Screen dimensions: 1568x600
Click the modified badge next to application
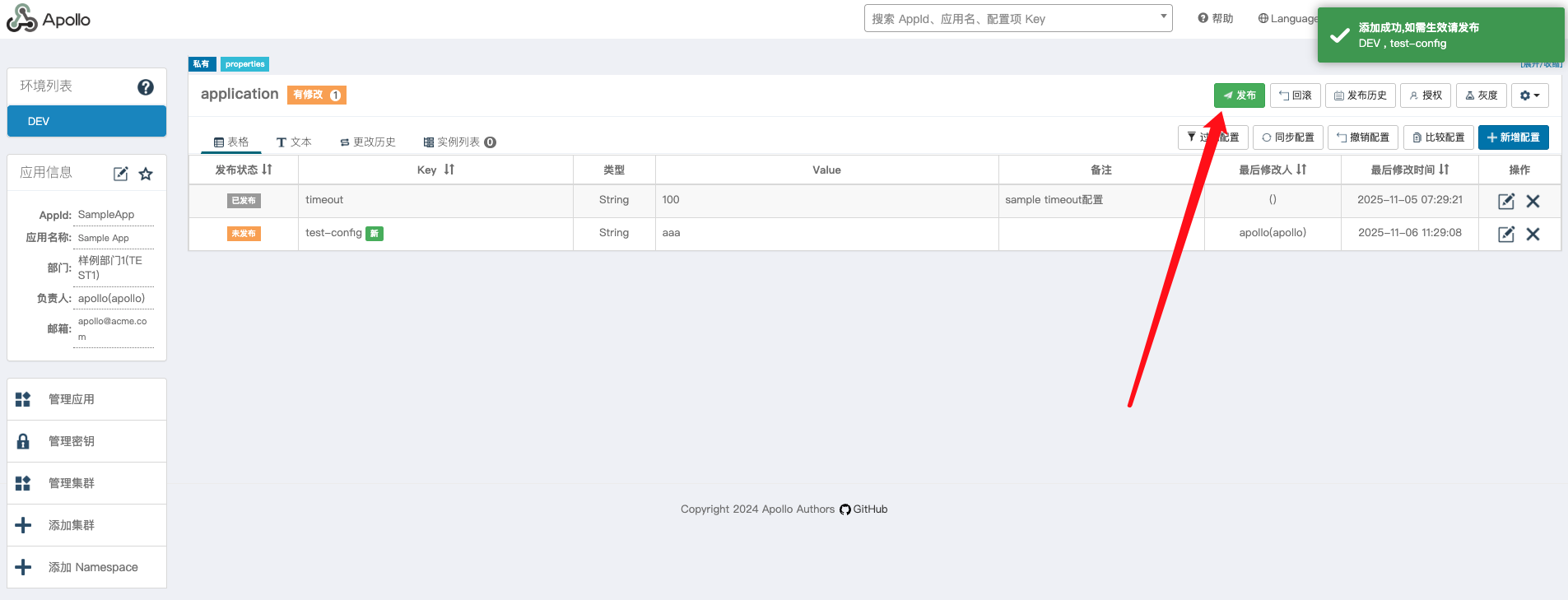tap(317, 95)
